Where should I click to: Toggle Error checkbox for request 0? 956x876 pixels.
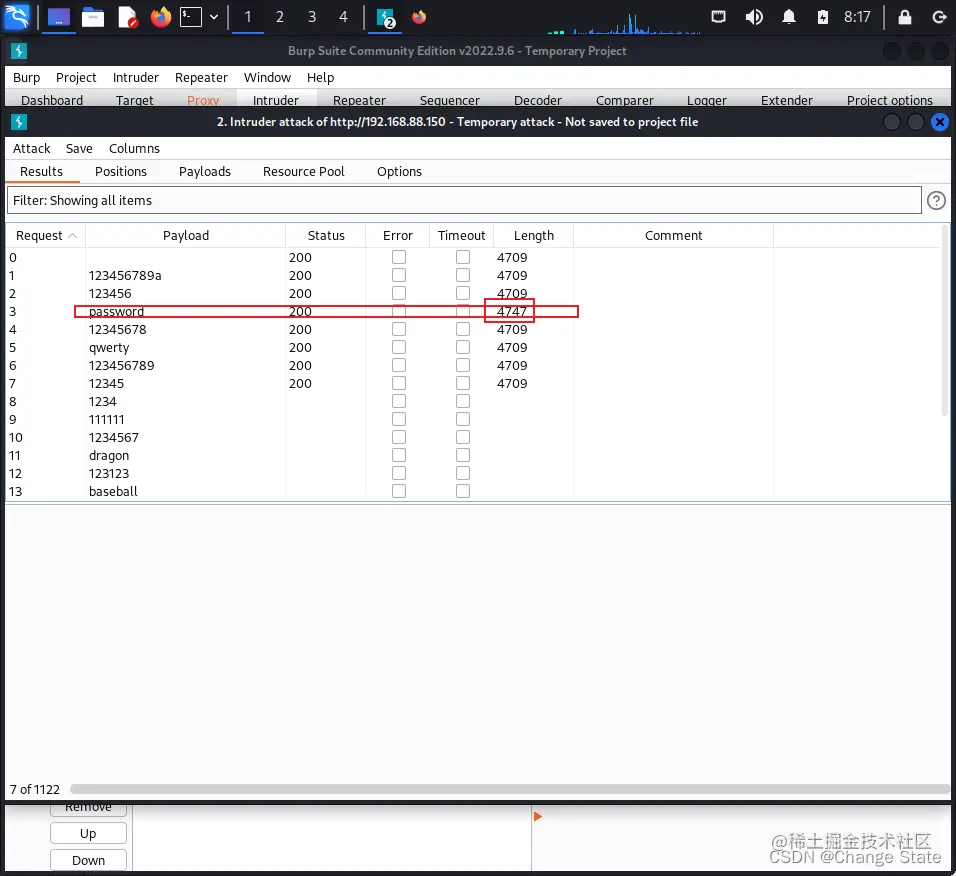[x=399, y=257]
